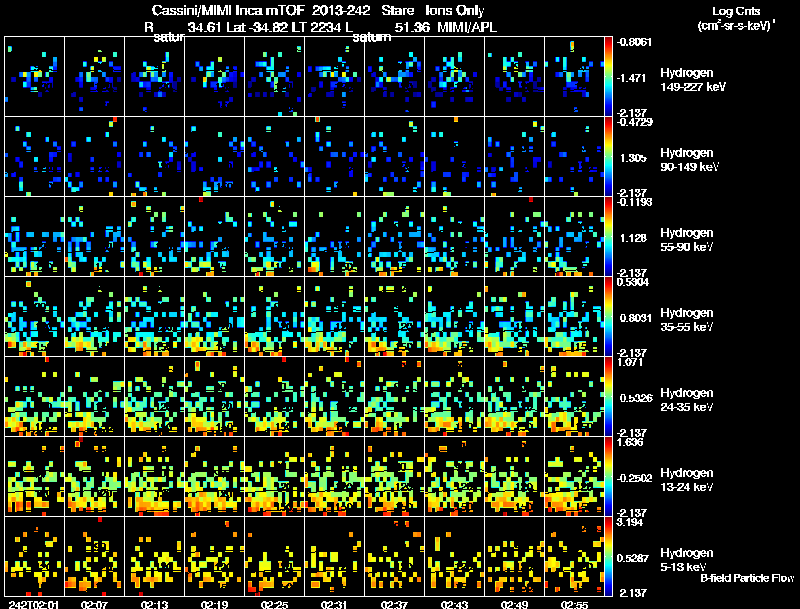The height and width of the screenshot is (609, 800).
Task: Click the color bar beside Hydrogen 35-55 keV
Action: click(x=608, y=316)
